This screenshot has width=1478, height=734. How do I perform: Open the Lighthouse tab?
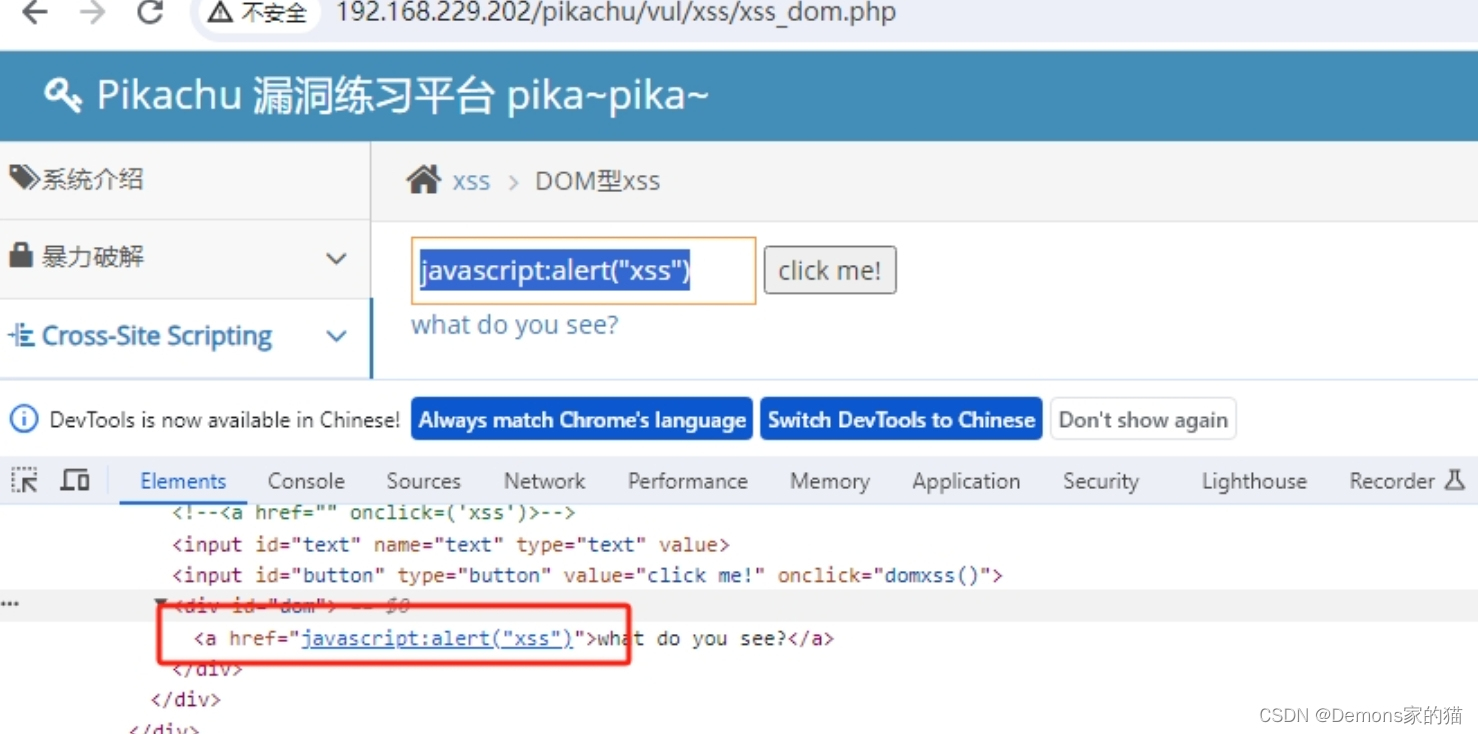(x=1254, y=481)
